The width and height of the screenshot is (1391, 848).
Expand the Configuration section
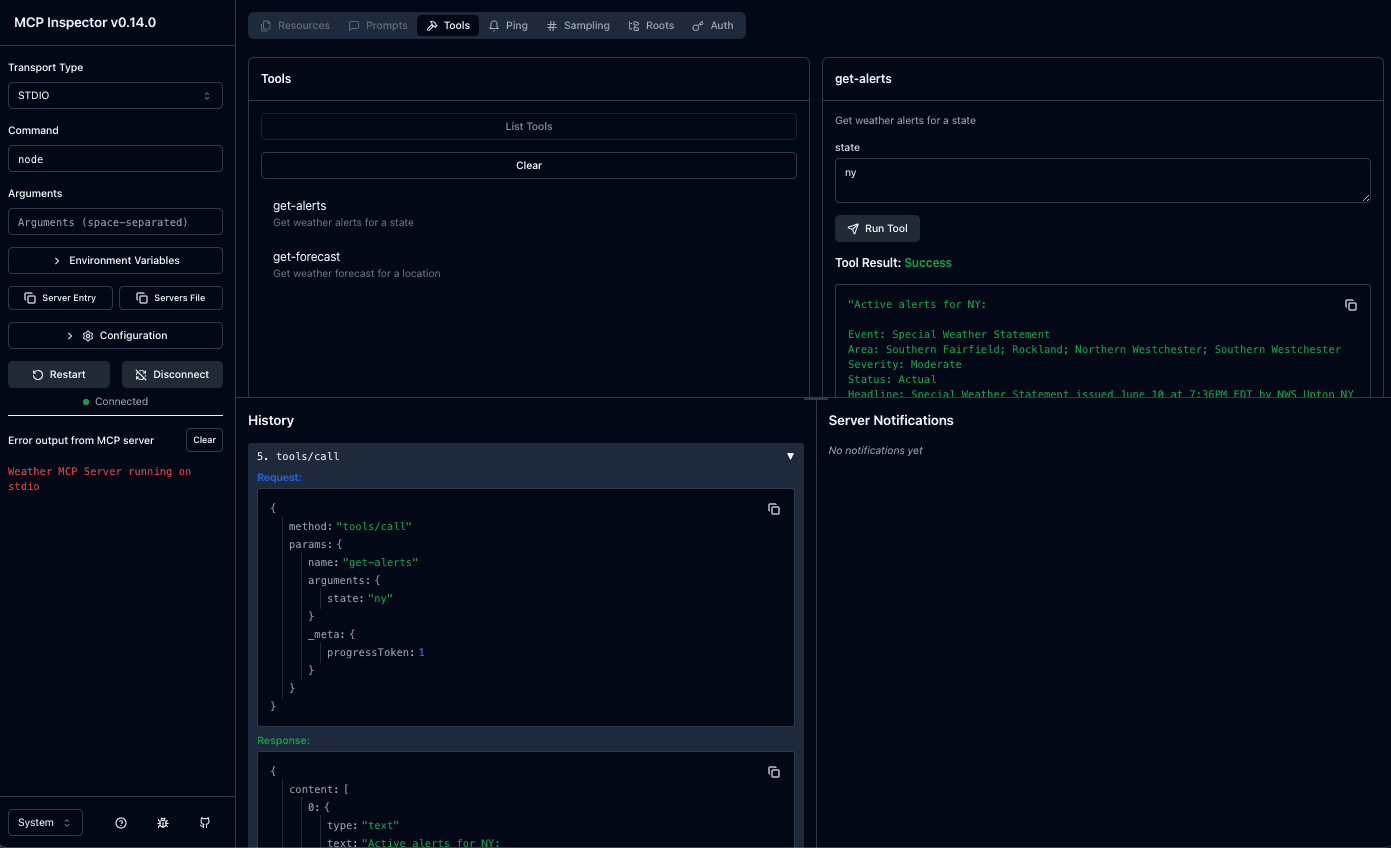pyautogui.click(x=115, y=336)
